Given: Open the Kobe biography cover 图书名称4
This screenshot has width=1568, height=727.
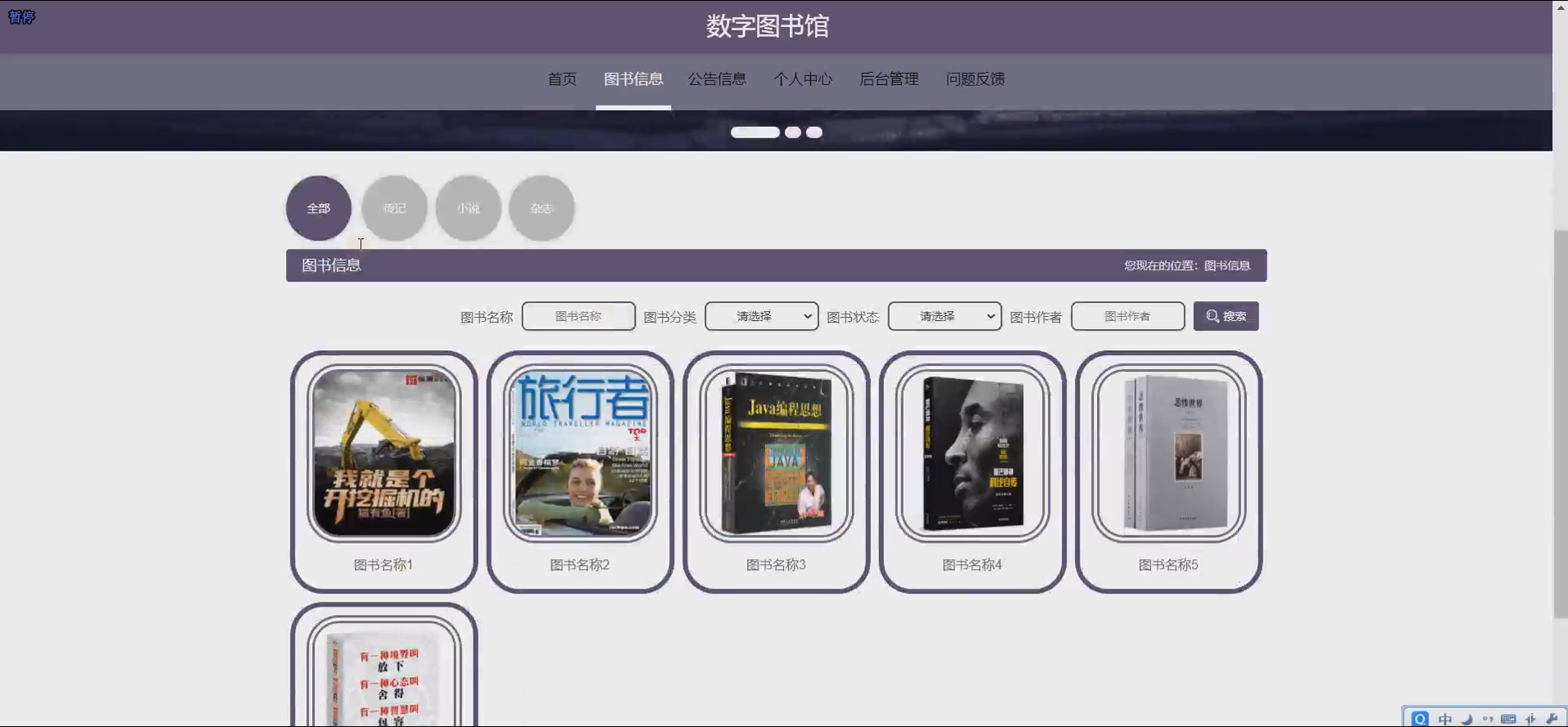Looking at the screenshot, I should [x=972, y=453].
